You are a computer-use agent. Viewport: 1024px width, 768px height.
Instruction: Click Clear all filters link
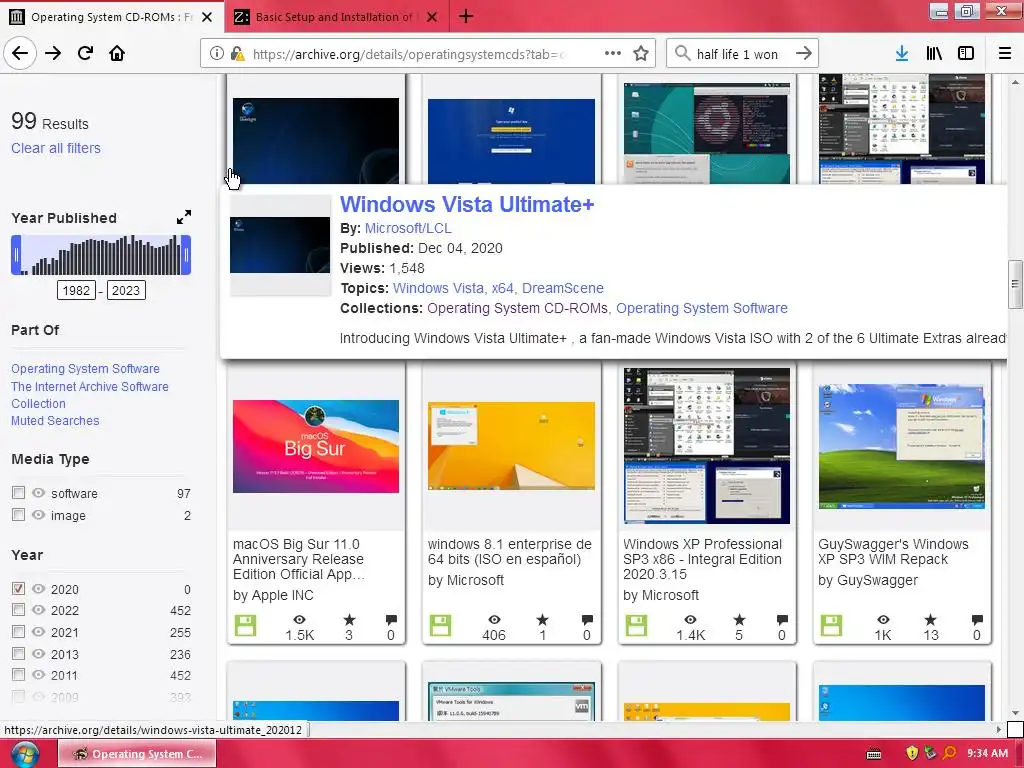click(x=56, y=148)
